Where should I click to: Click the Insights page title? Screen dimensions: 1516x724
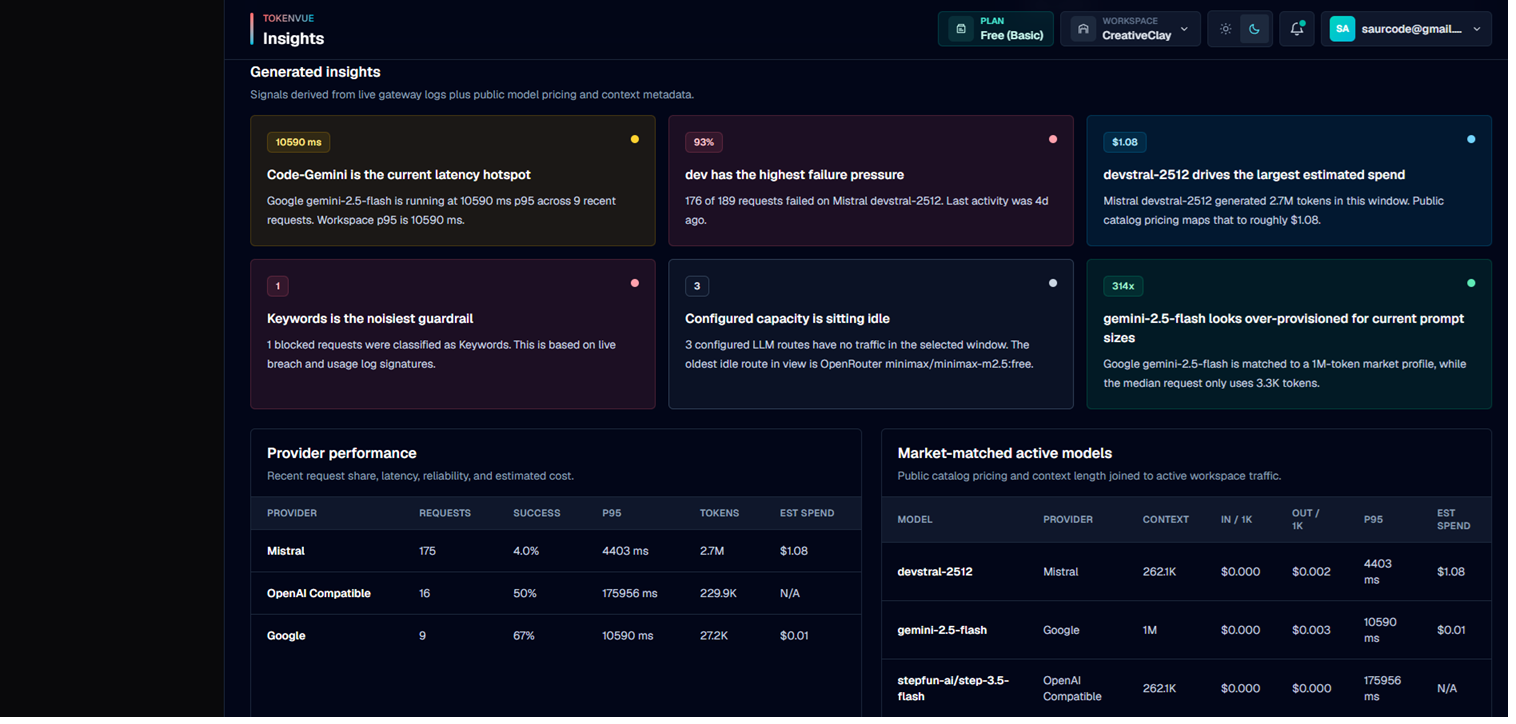click(293, 38)
